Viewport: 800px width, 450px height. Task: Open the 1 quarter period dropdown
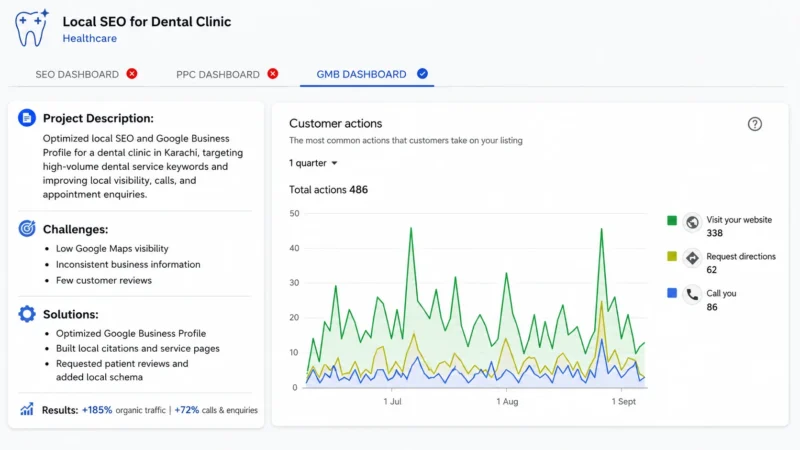313,163
